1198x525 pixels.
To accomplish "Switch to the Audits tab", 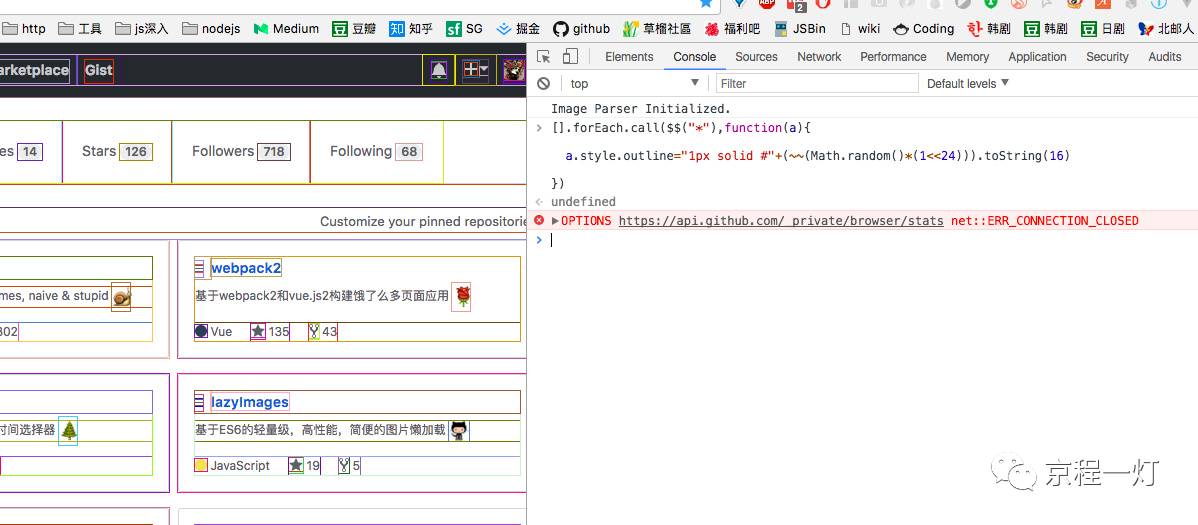I will point(1164,57).
